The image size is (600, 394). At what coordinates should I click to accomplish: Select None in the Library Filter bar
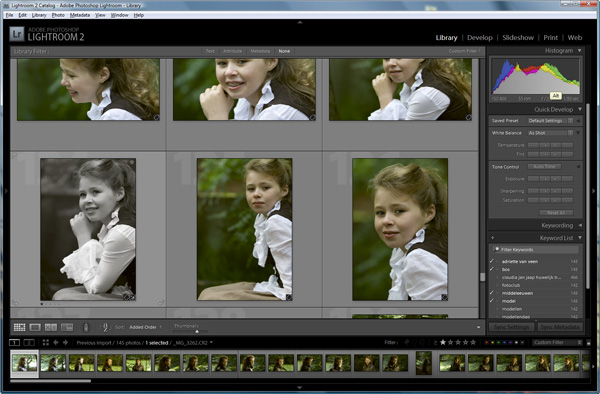[284, 51]
